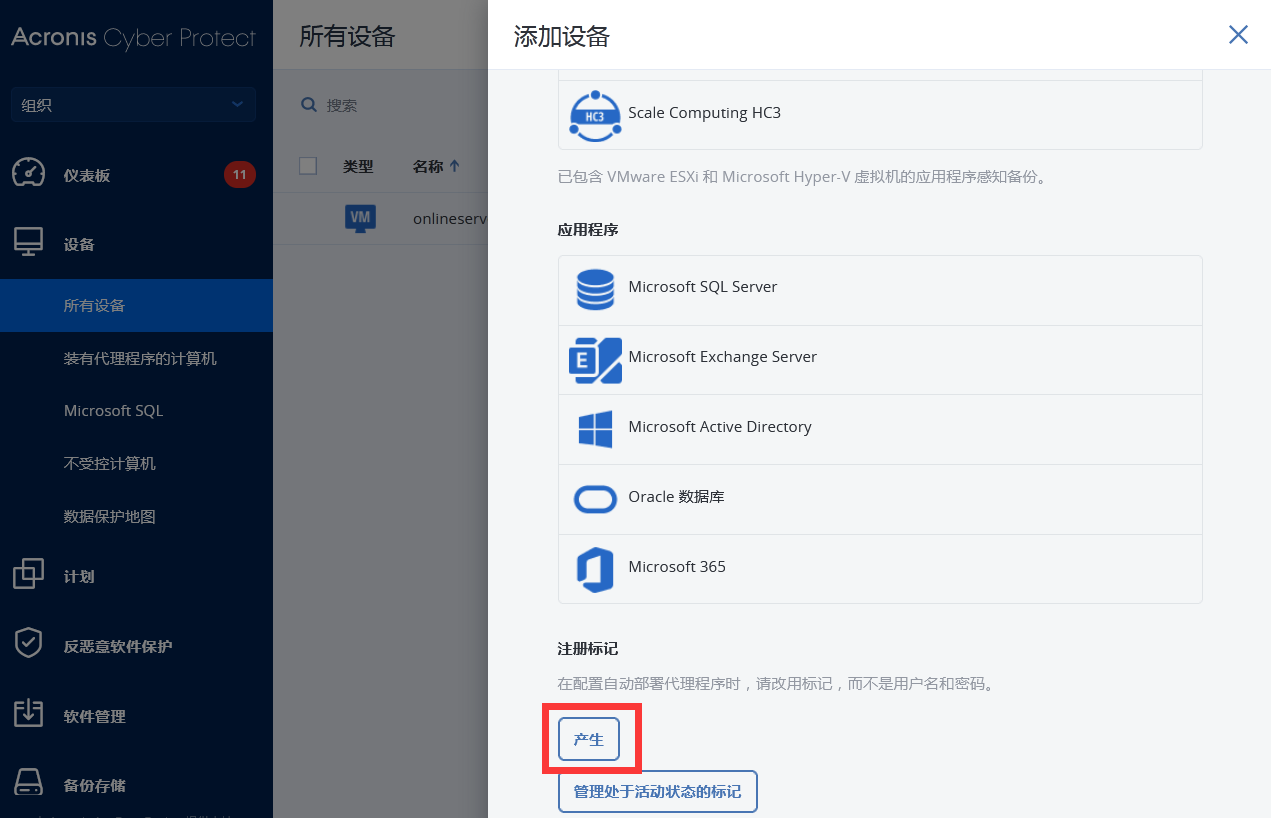Click the onlineserv device name cell

(x=450, y=218)
